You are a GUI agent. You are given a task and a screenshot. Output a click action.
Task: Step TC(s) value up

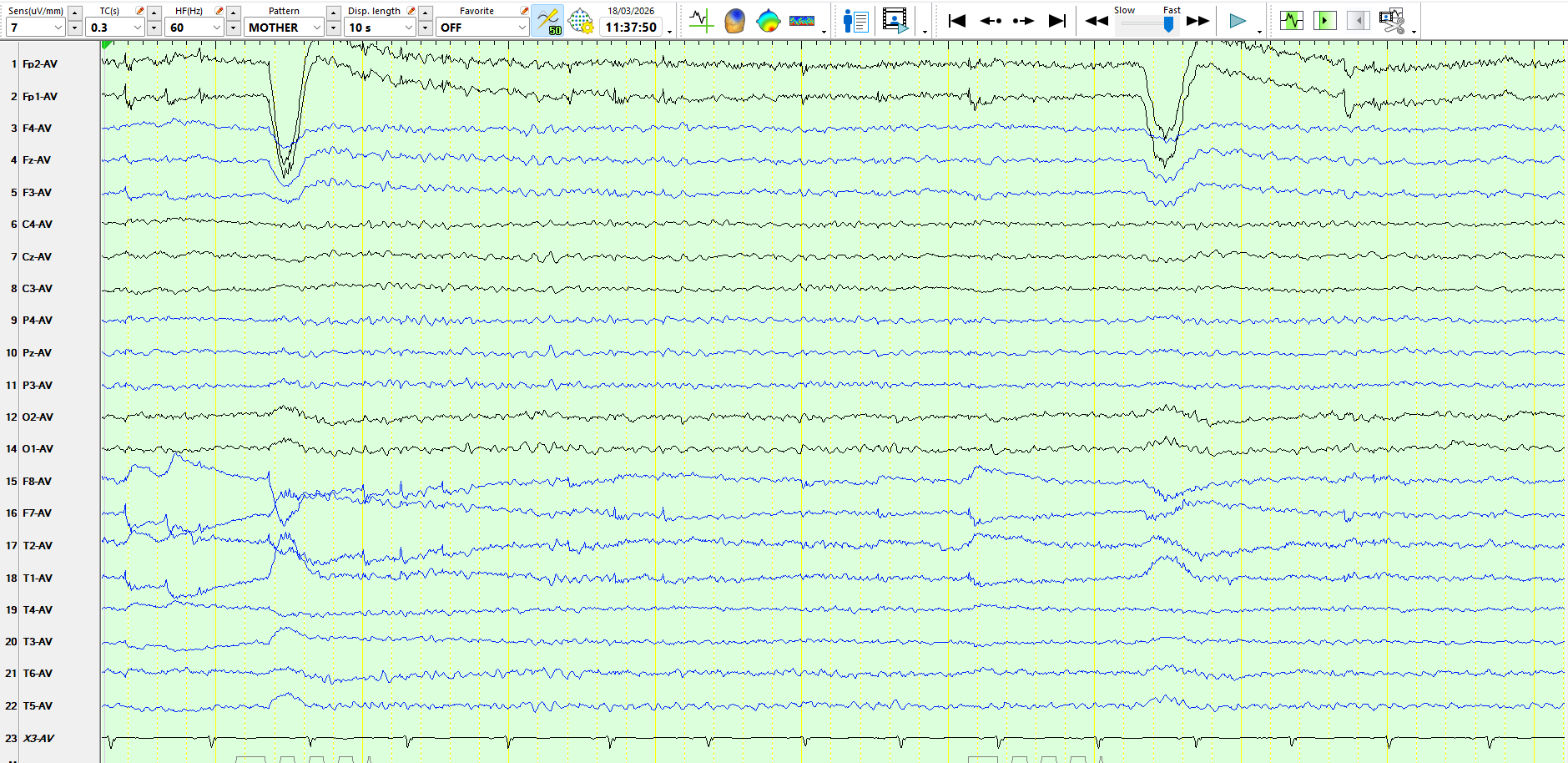click(x=154, y=13)
